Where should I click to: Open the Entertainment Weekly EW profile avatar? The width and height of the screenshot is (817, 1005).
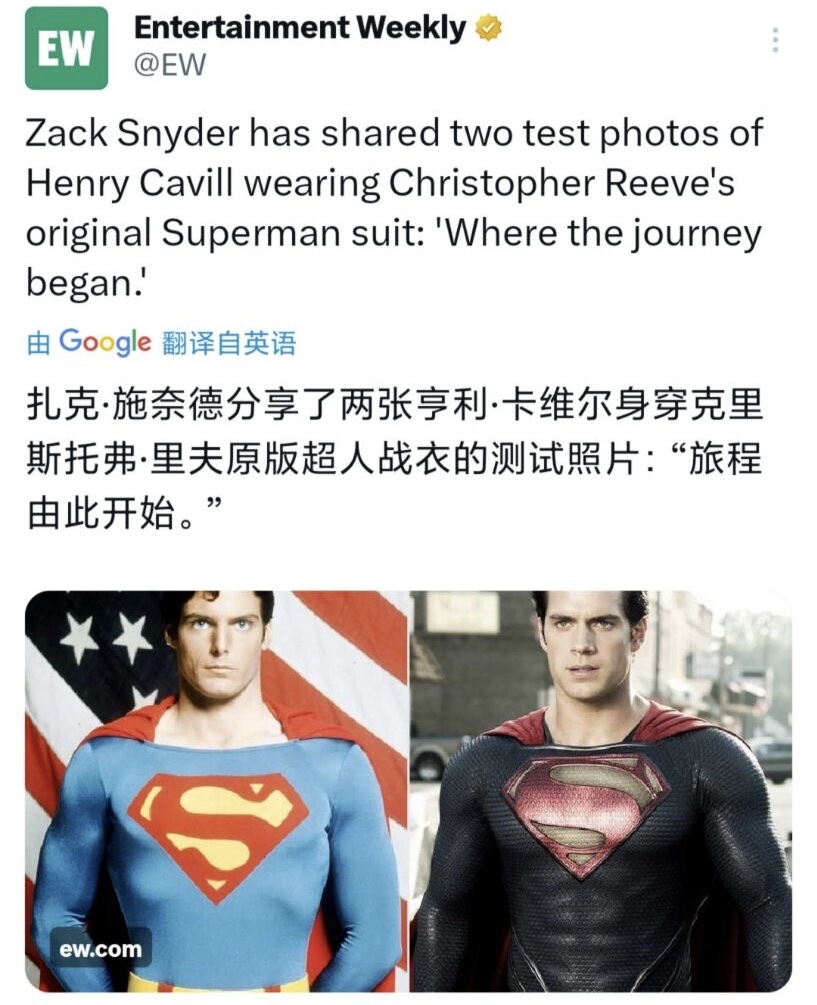(x=66, y=48)
